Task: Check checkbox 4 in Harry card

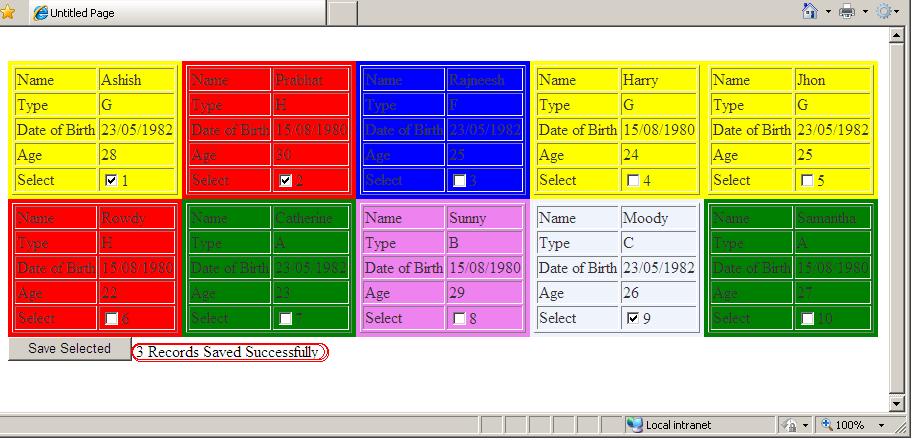Action: coord(634,180)
